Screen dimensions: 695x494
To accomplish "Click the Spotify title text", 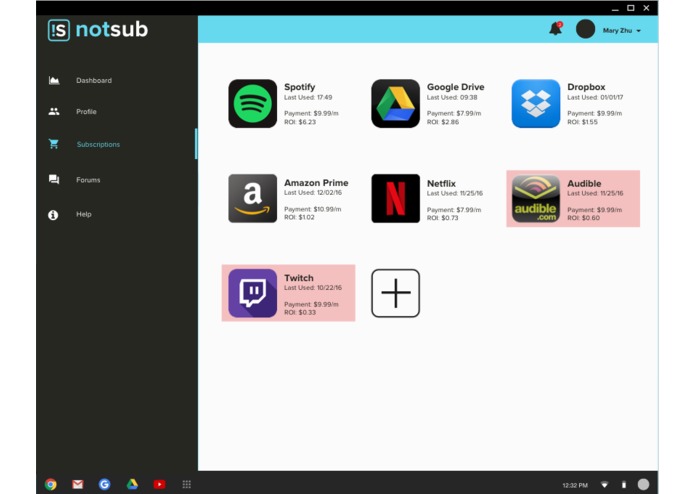I will (x=300, y=87).
